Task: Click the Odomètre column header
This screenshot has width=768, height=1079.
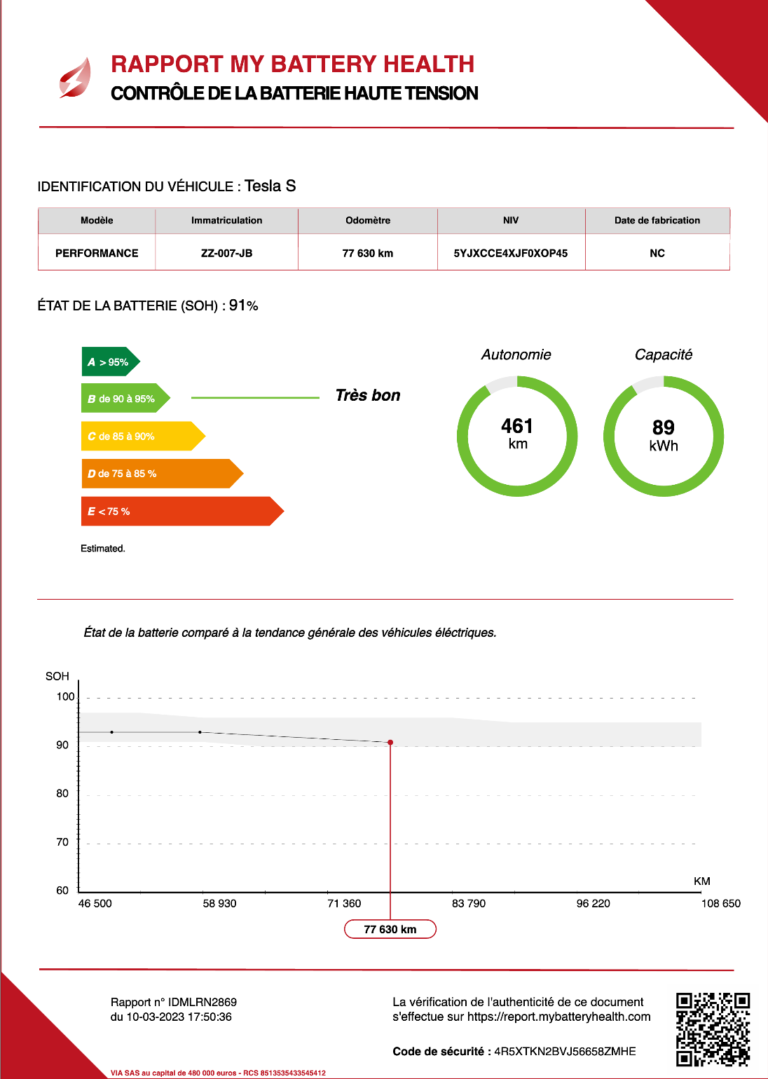Action: coord(367,221)
